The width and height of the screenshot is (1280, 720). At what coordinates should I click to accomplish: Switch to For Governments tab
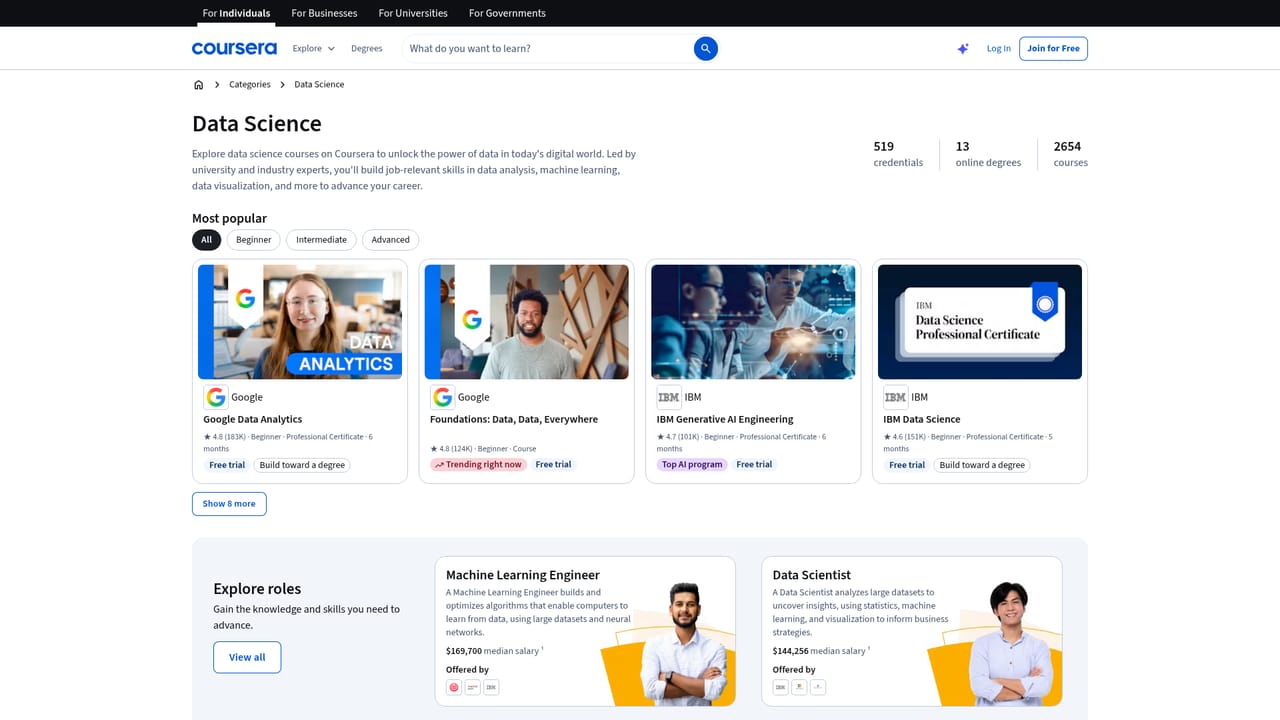click(507, 13)
